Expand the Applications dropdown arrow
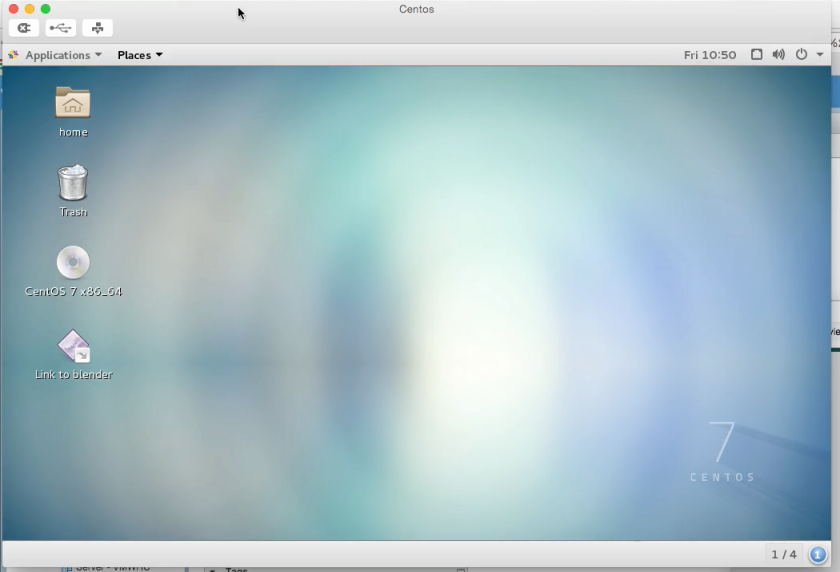The width and height of the screenshot is (840, 572). [98, 55]
